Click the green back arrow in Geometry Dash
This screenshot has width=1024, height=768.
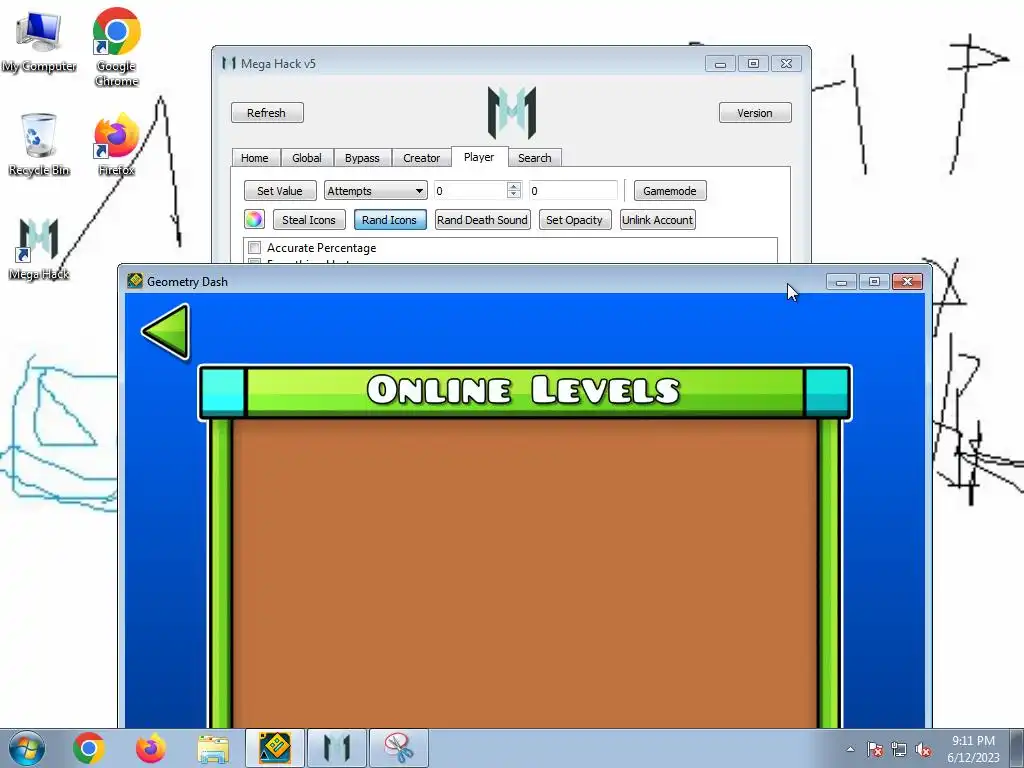tap(166, 332)
